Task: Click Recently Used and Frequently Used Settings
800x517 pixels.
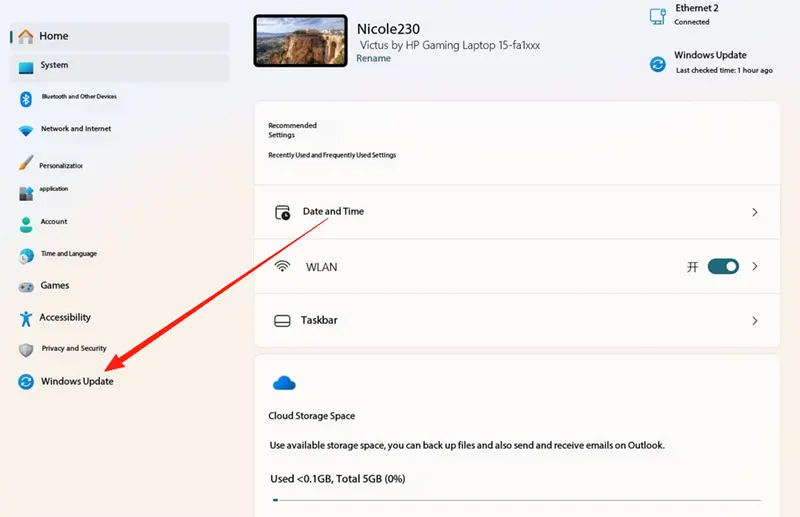Action: (x=332, y=155)
